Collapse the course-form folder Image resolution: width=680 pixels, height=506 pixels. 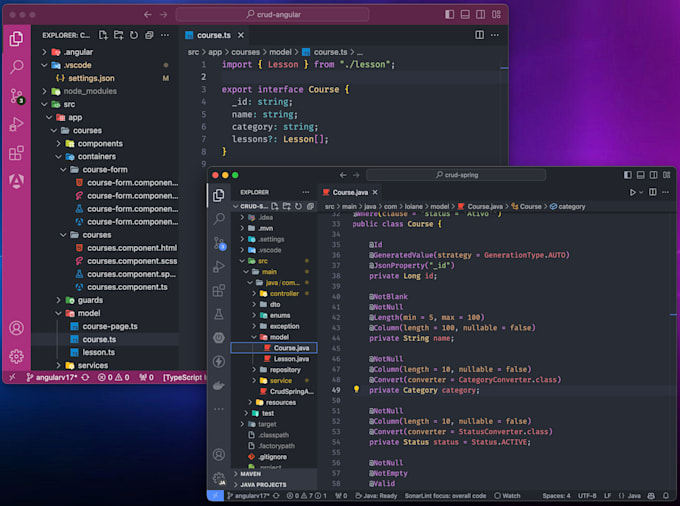(103, 169)
